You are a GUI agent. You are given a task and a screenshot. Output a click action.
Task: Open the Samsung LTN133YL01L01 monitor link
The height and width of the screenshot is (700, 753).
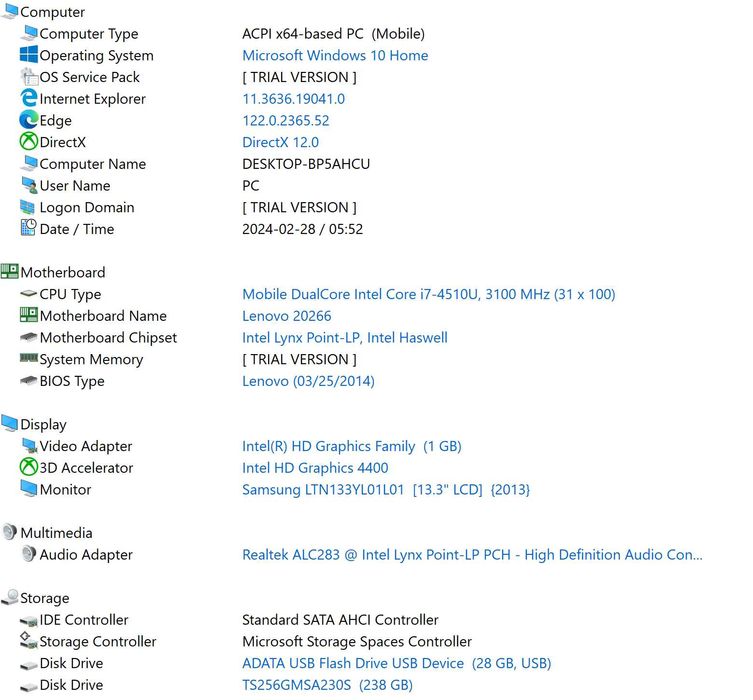pyautogui.click(x=386, y=489)
